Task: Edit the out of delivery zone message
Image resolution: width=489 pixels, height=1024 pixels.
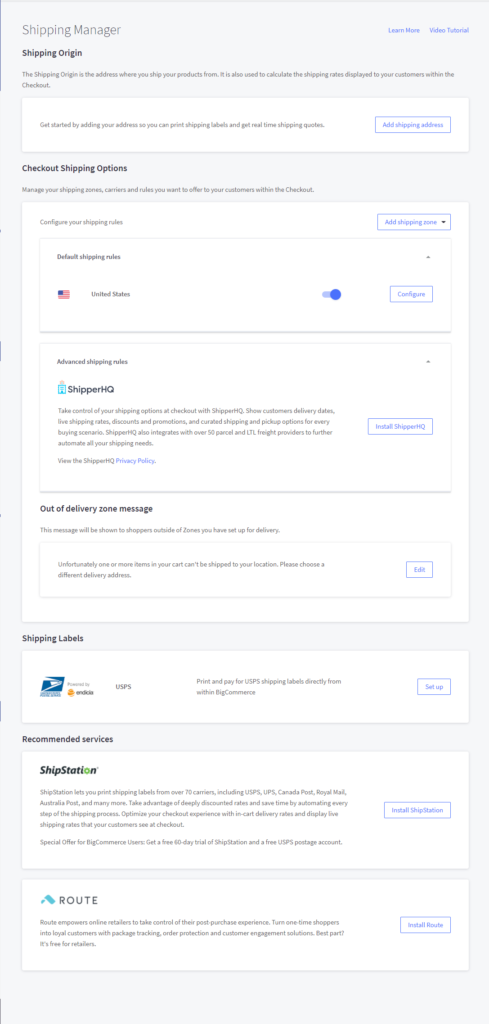Action: pos(419,569)
